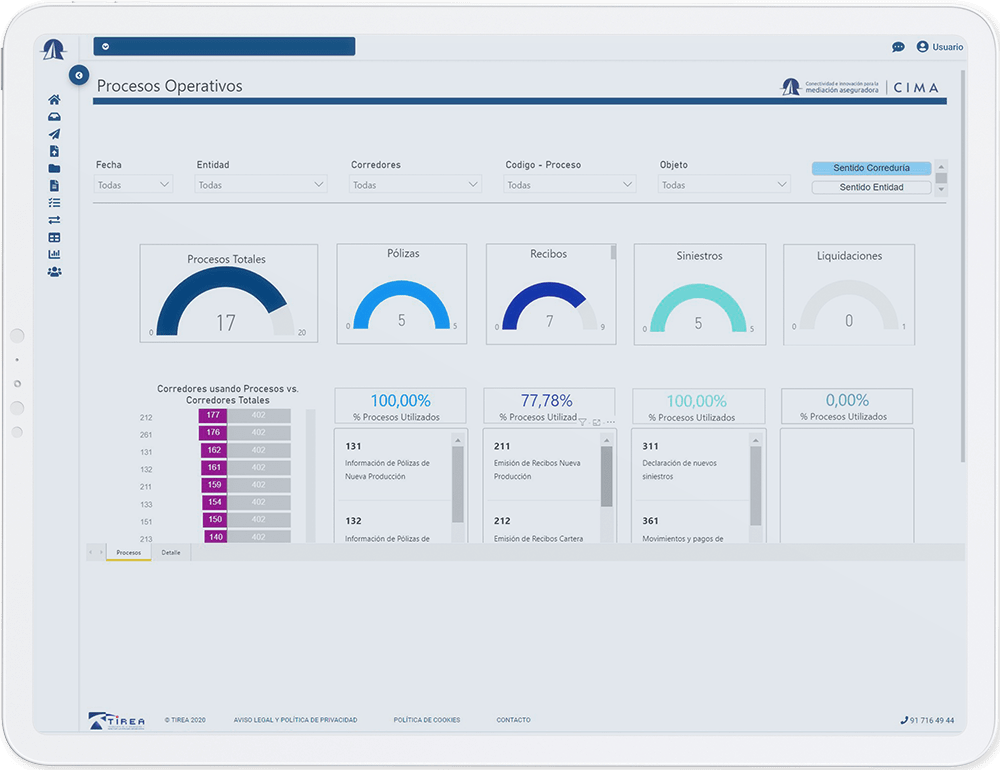The width and height of the screenshot is (1000, 770).
Task: Select the Procesos tab
Action: [x=128, y=552]
